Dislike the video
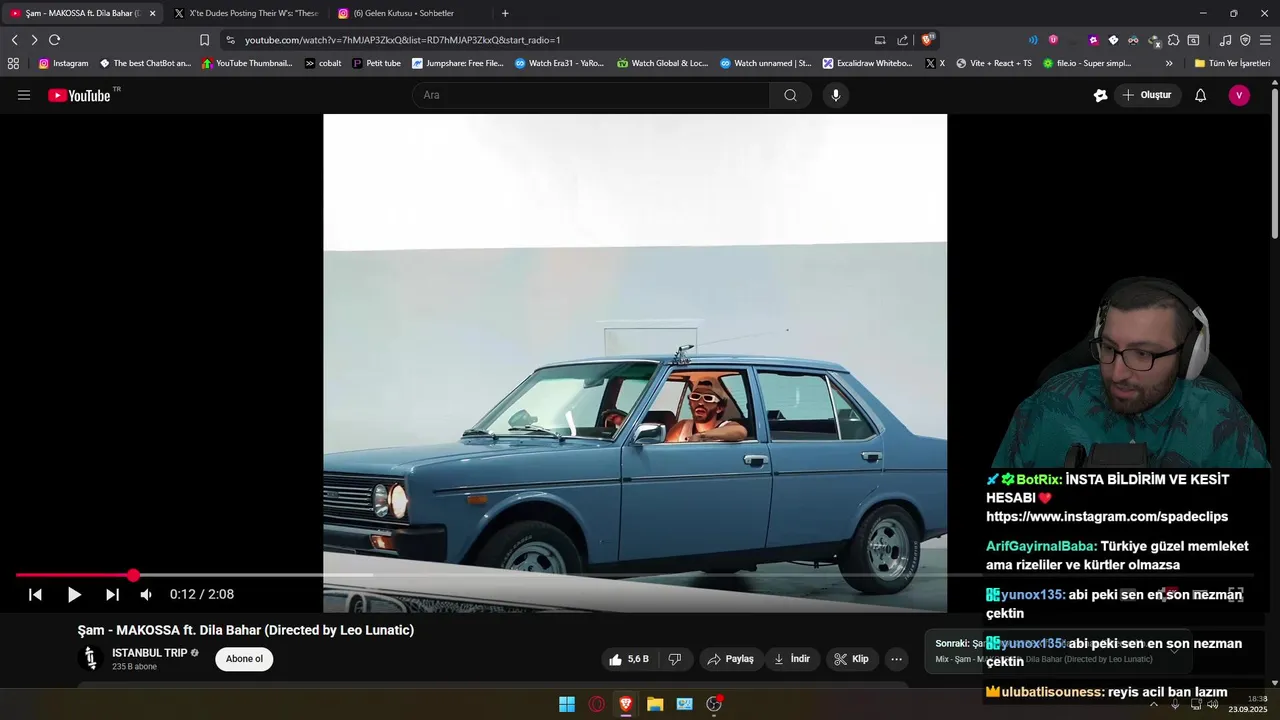This screenshot has width=1280, height=720. coord(675,659)
